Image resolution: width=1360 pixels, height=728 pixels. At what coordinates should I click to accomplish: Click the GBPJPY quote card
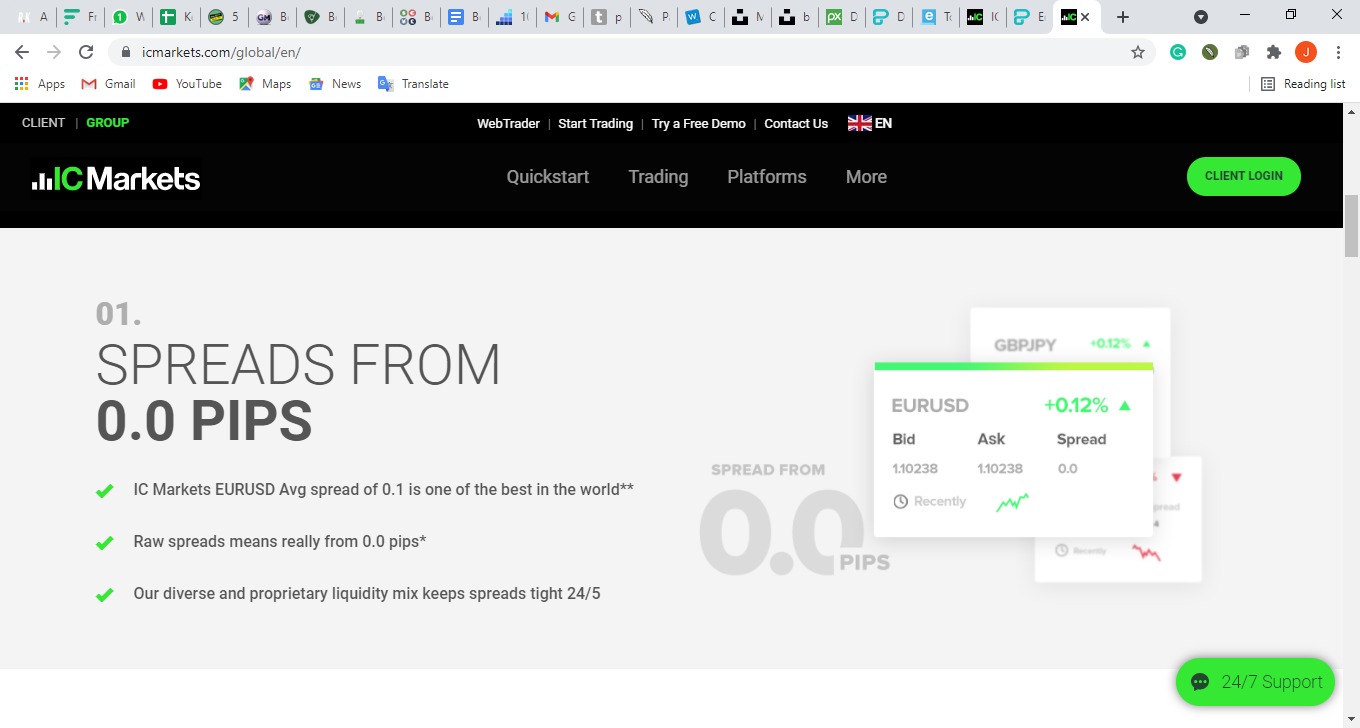1070,336
